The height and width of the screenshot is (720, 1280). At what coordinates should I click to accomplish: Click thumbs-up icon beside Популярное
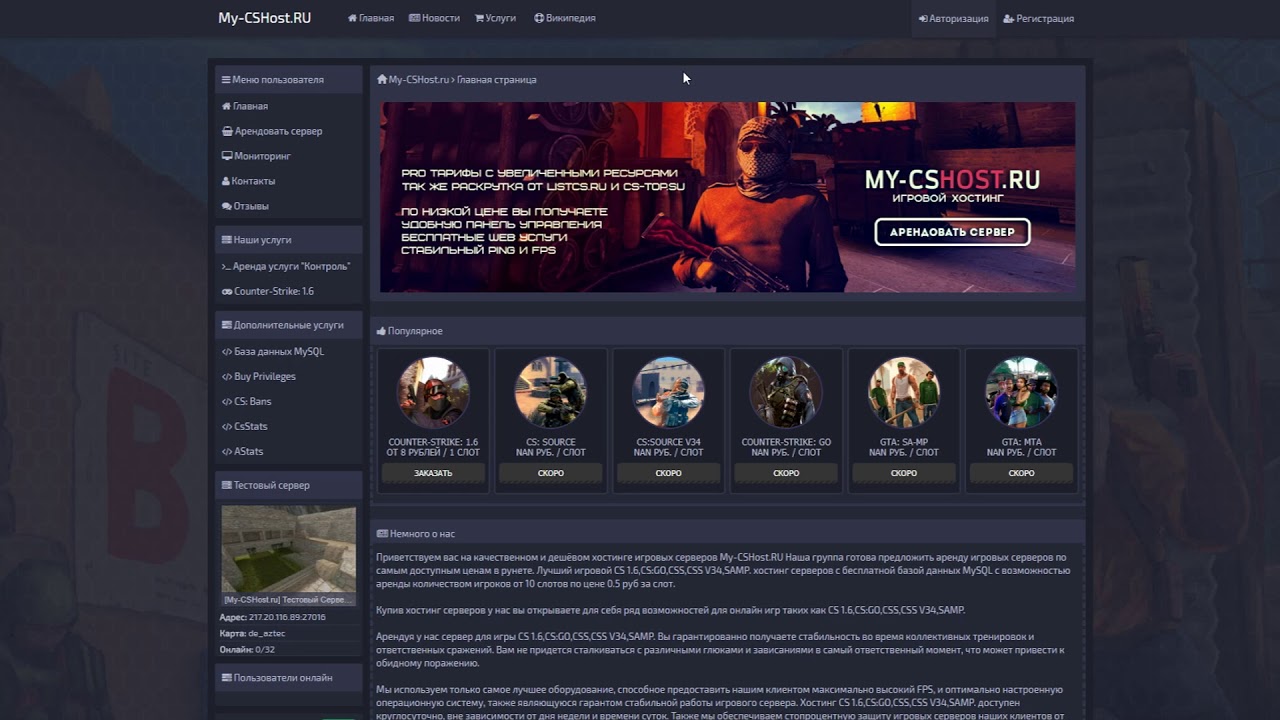tap(381, 331)
